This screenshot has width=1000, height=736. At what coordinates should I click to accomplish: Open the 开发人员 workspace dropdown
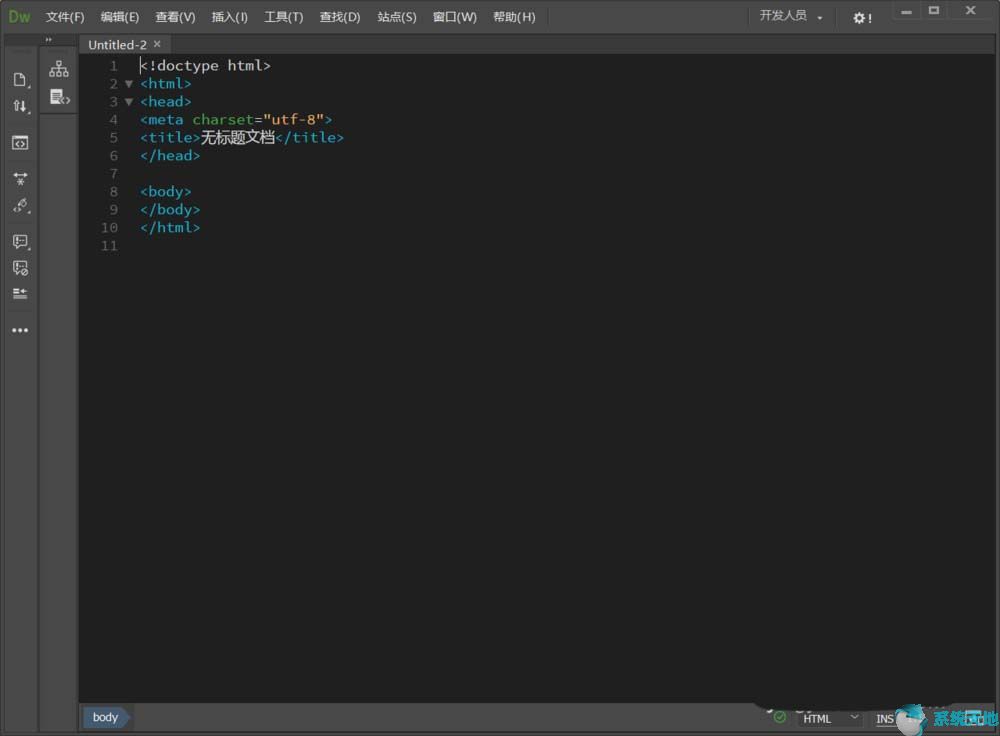(x=790, y=17)
